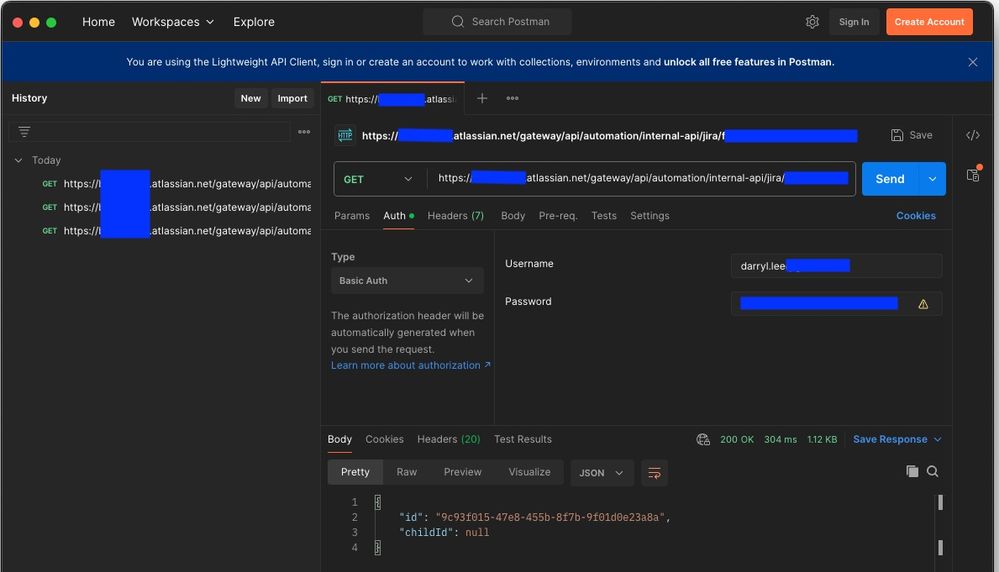The image size is (999, 572).
Task: Select Pretty response view
Action: (x=355, y=472)
